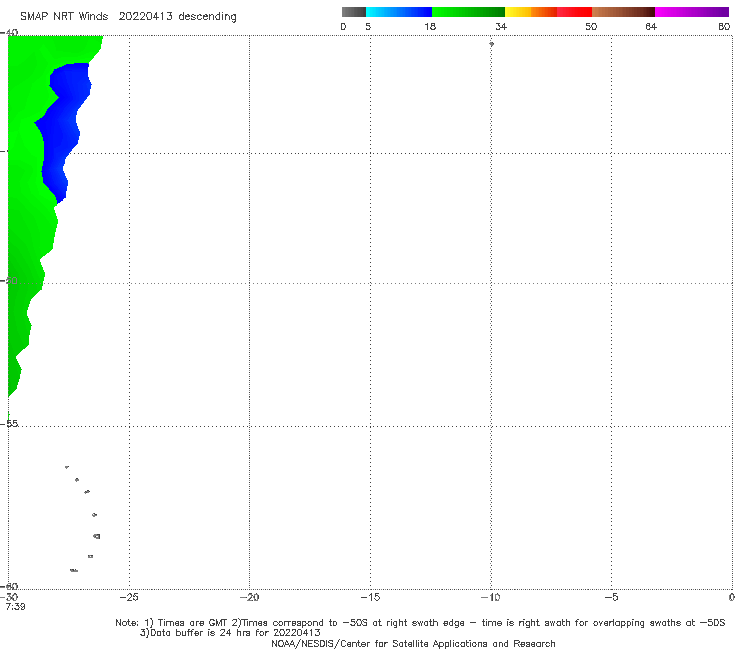Click the longitude axis label -25
The width and height of the screenshot is (740, 650).
129,597
